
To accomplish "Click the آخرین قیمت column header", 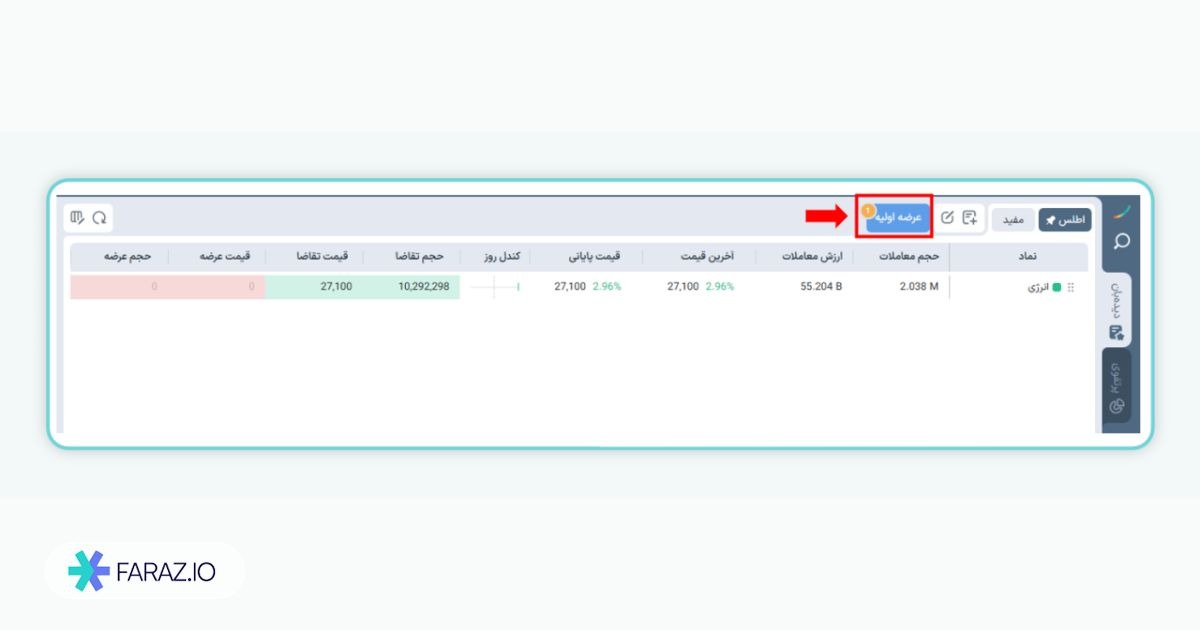I will click(x=707, y=256).
